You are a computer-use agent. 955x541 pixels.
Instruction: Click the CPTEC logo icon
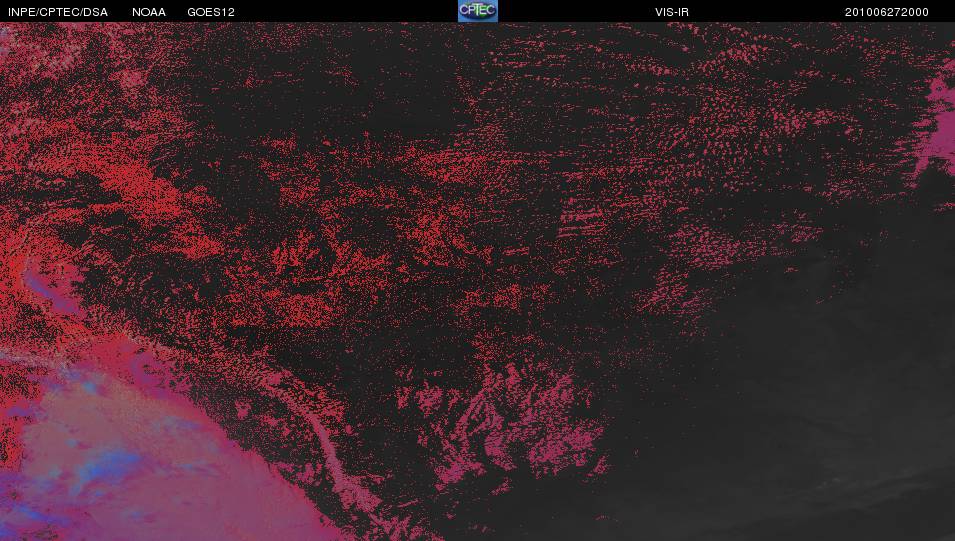pos(478,11)
